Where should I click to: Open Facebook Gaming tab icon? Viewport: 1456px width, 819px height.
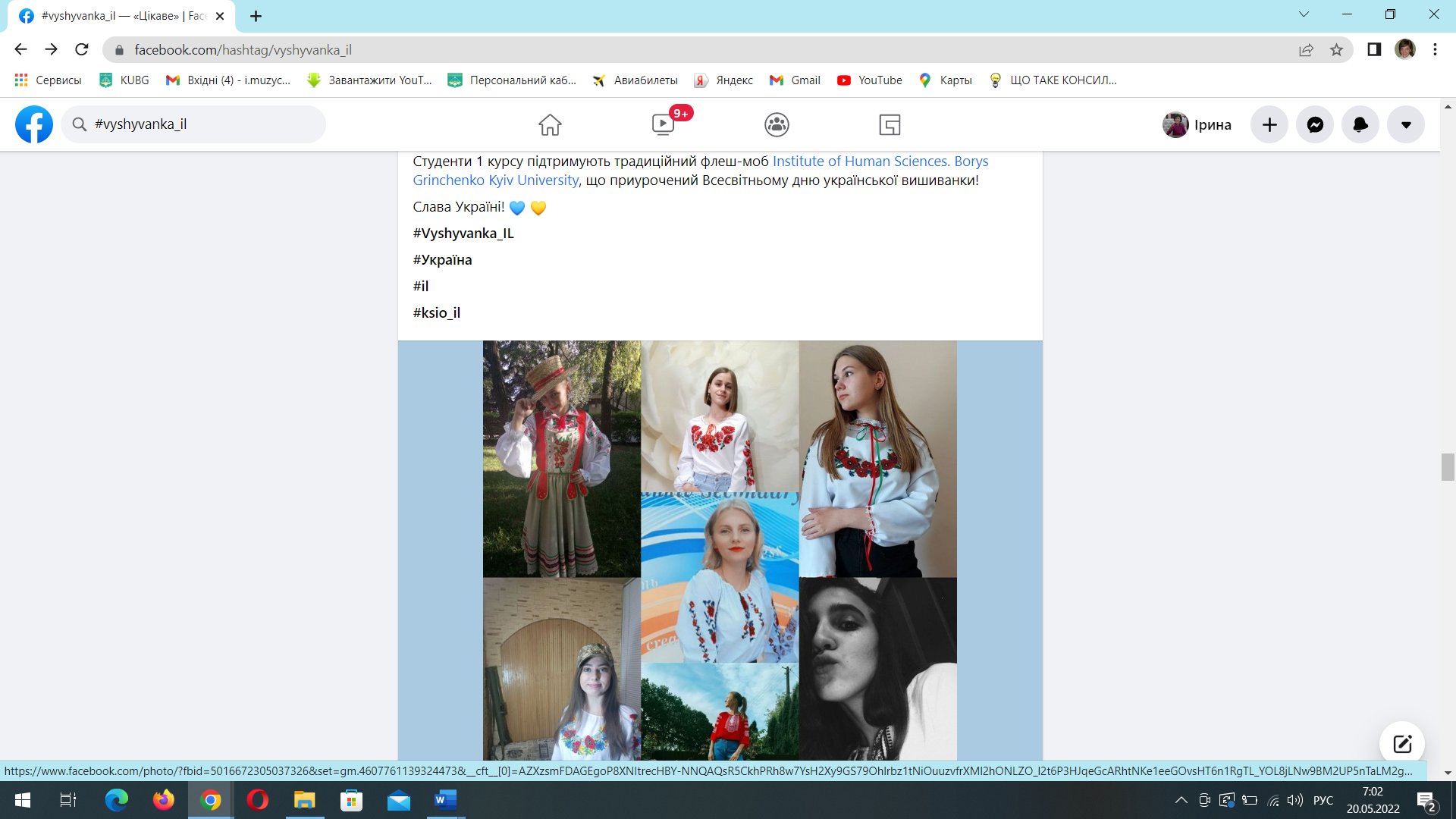890,124
